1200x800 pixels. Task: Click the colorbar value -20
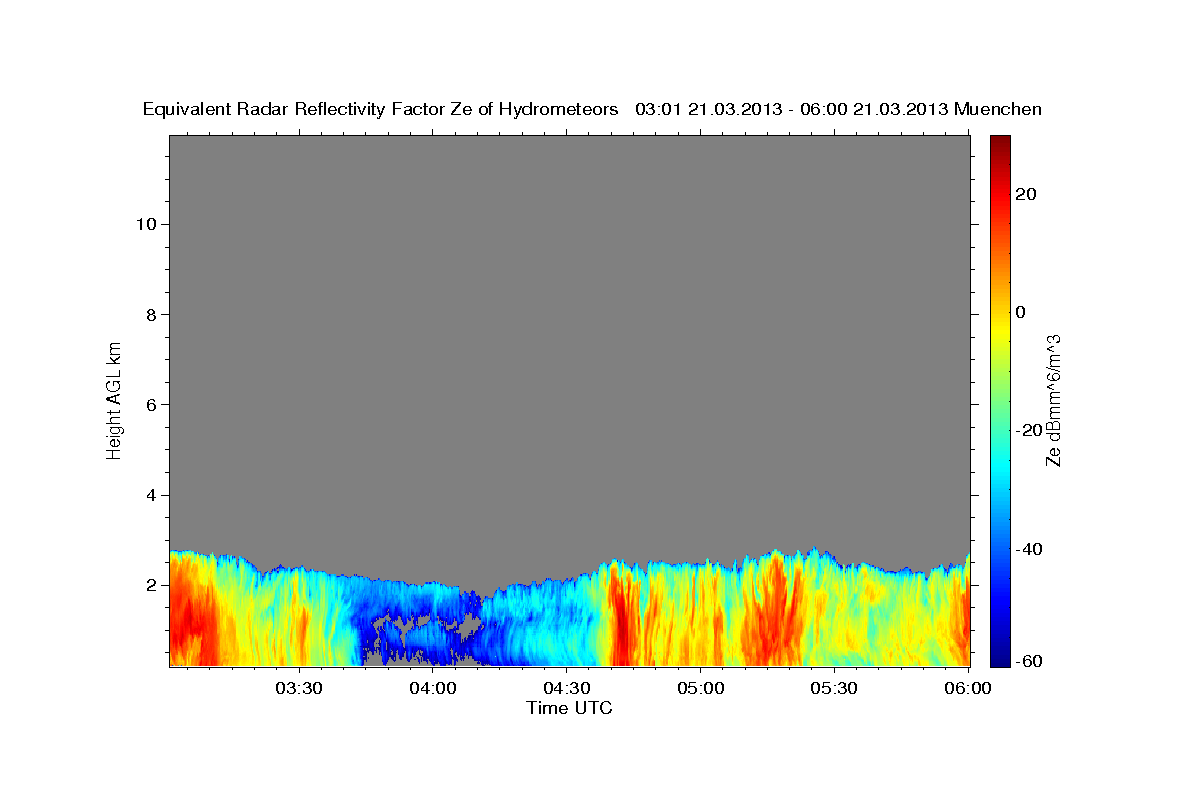click(1028, 431)
